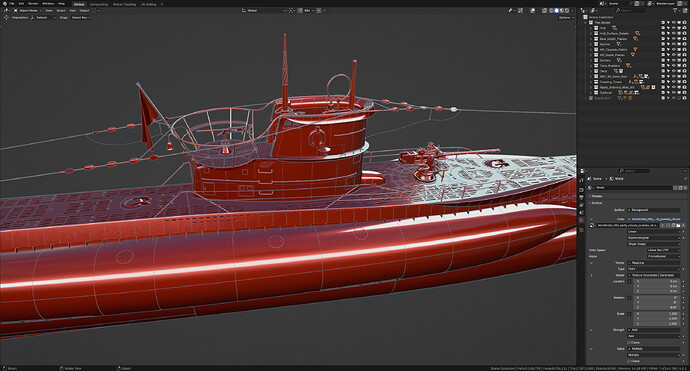Open the Drag Select Box dropdown

pyautogui.click(x=81, y=18)
